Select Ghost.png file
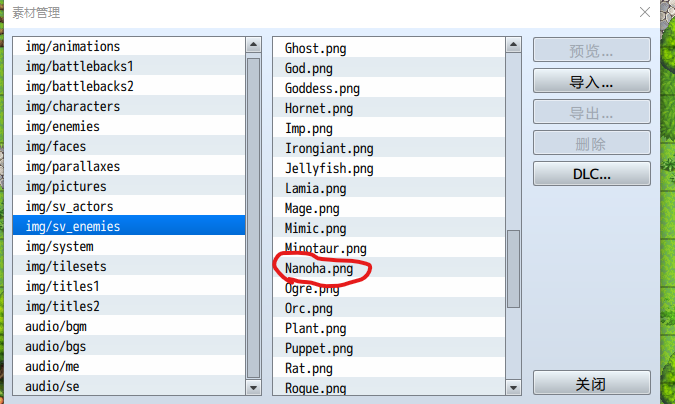675x404 pixels. tap(389, 48)
